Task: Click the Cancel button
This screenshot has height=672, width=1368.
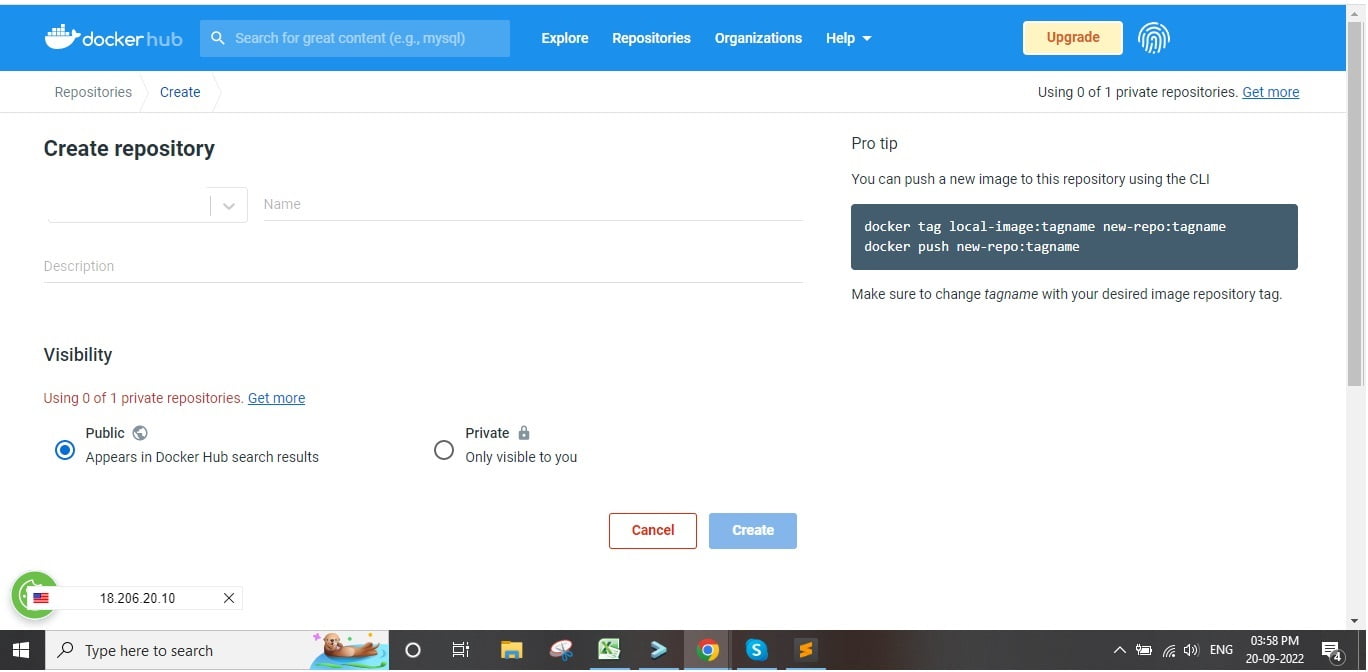Action: (x=653, y=531)
